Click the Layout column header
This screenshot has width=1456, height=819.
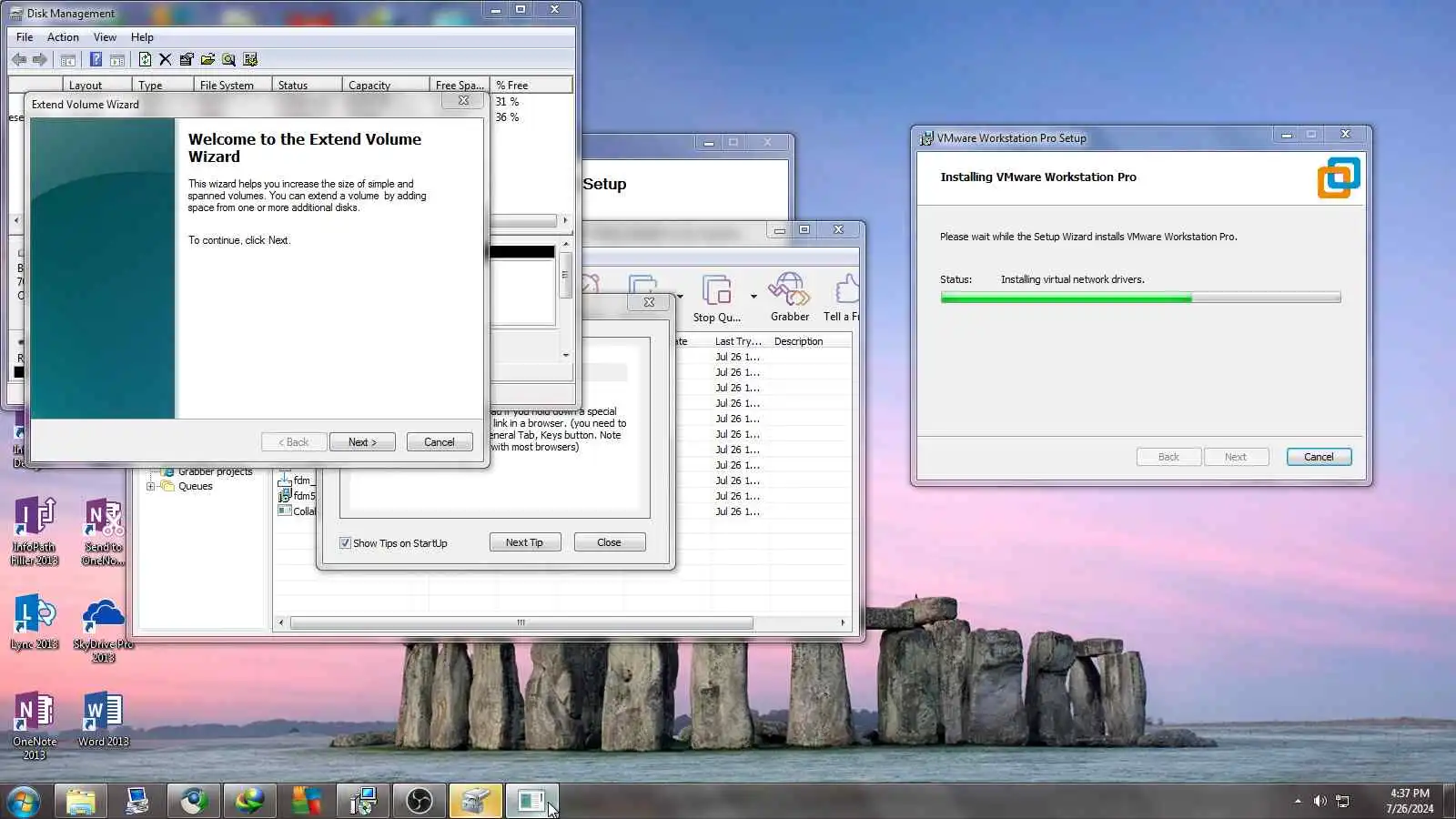(x=96, y=86)
